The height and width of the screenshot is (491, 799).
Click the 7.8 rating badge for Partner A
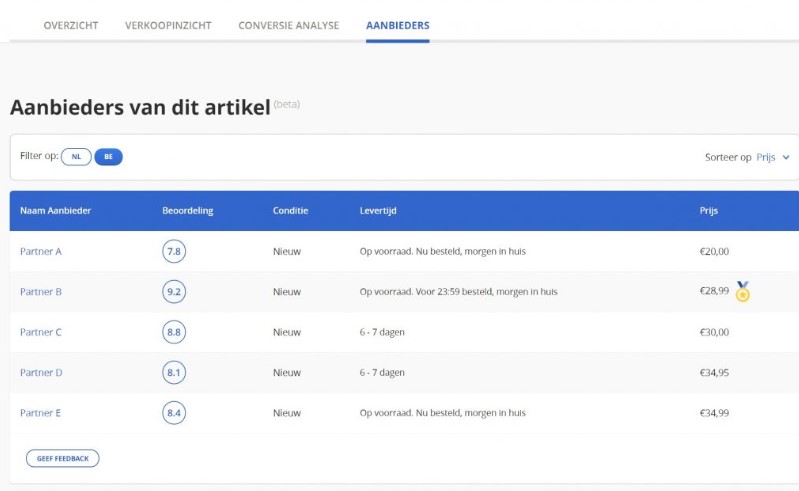174,251
